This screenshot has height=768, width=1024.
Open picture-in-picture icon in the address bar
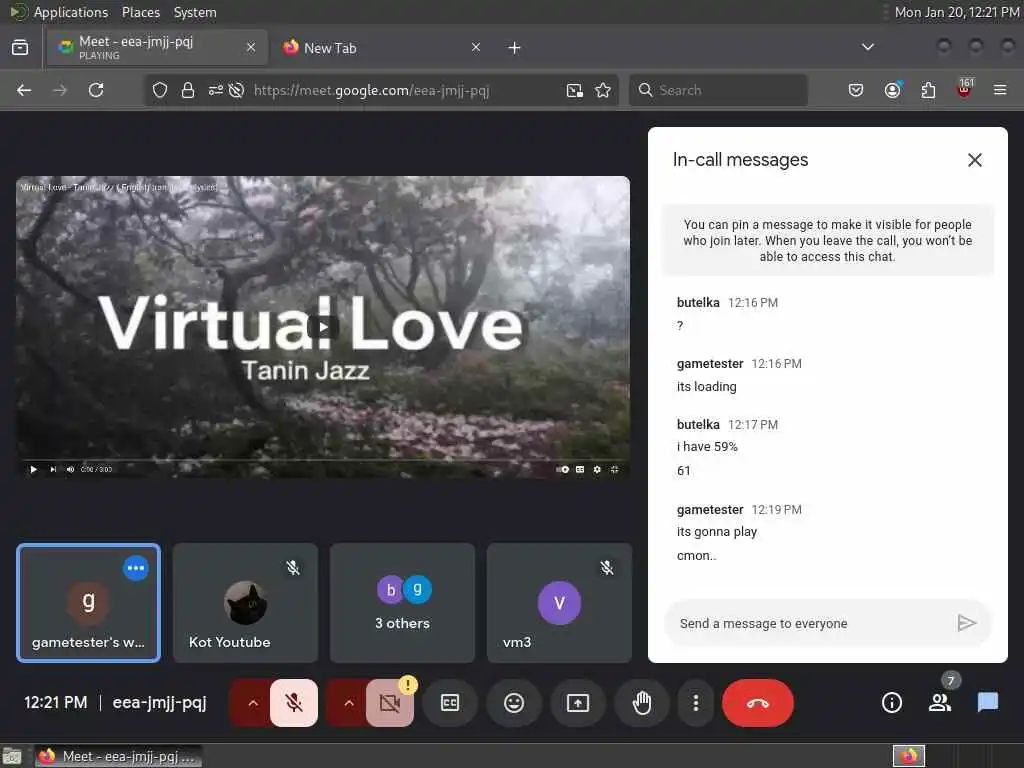point(574,90)
